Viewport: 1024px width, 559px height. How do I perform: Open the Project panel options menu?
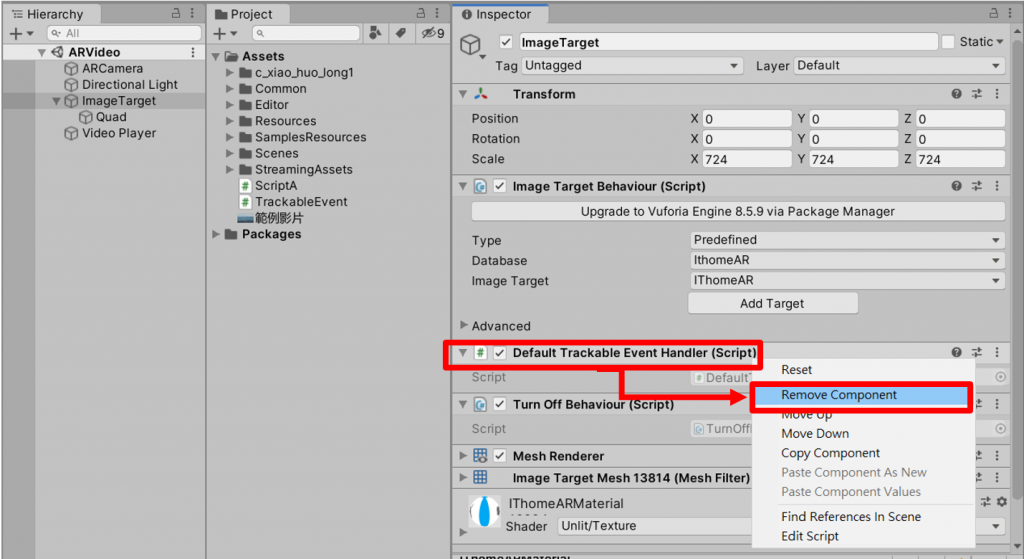coord(437,13)
